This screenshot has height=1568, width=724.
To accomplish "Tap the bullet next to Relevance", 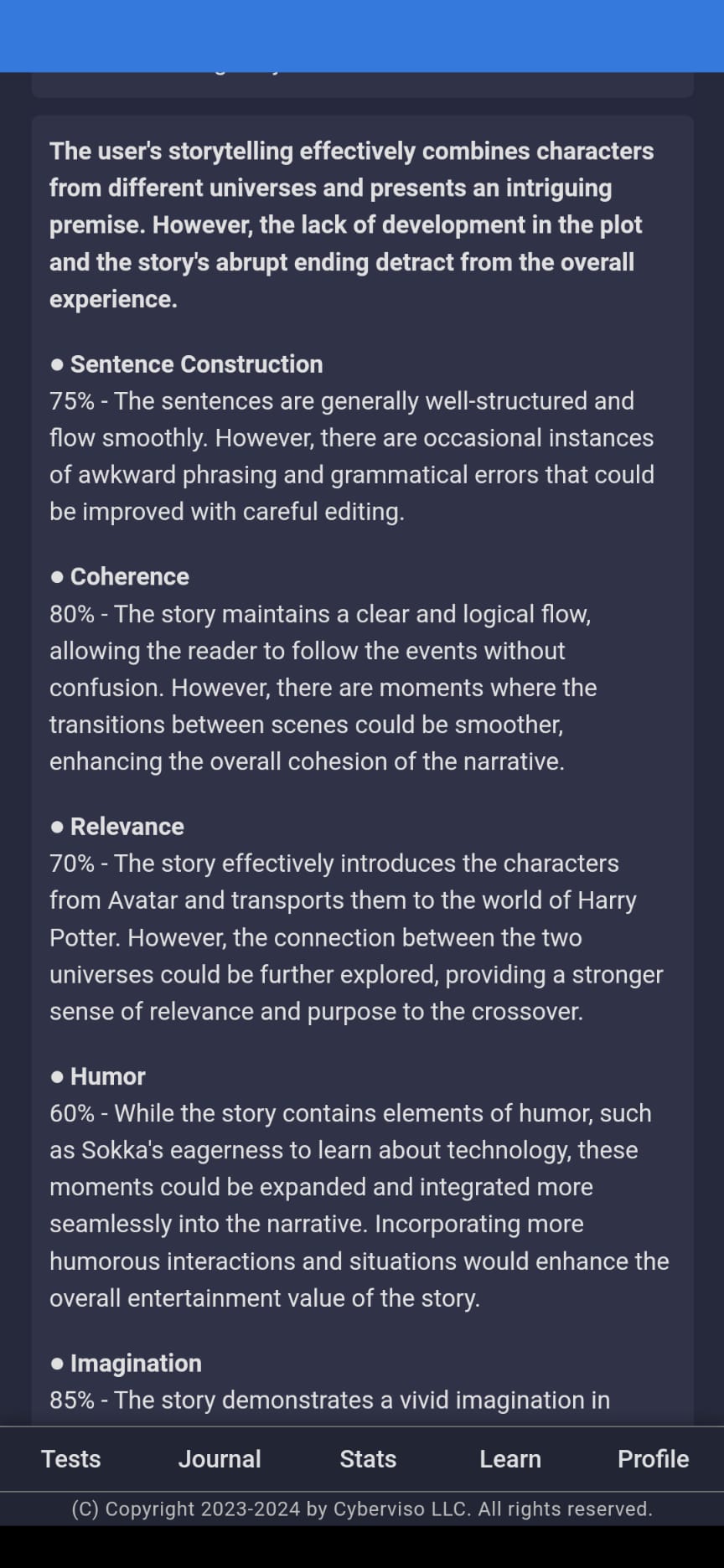I will [x=57, y=827].
